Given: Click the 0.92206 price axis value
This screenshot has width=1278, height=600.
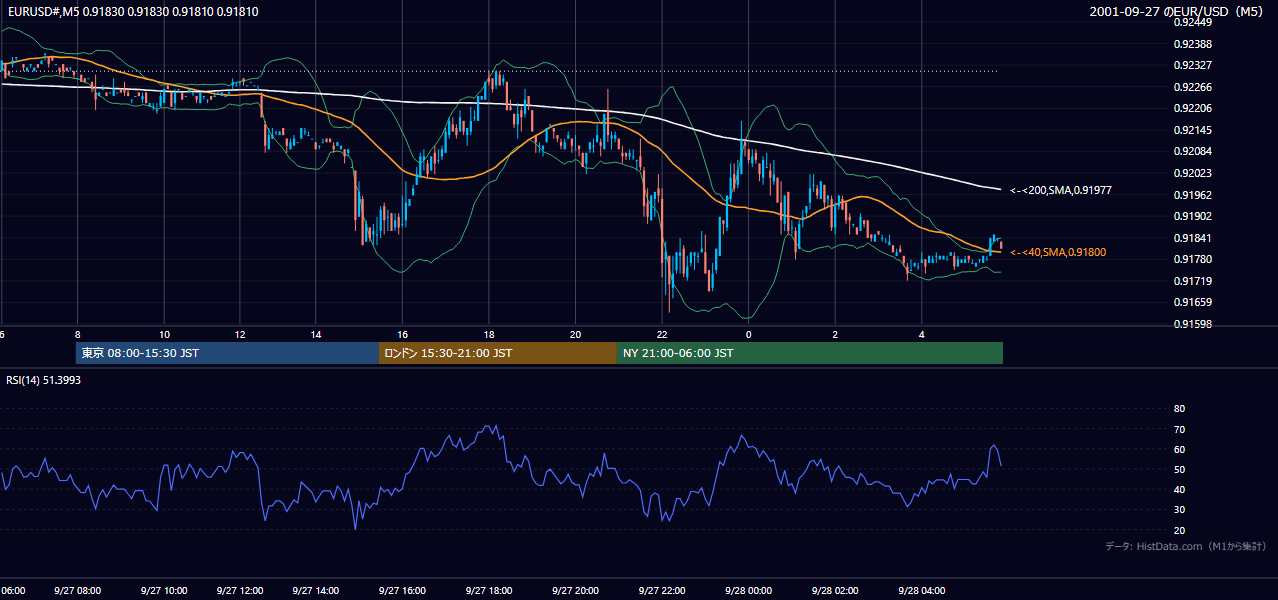Looking at the screenshot, I should [1191, 108].
